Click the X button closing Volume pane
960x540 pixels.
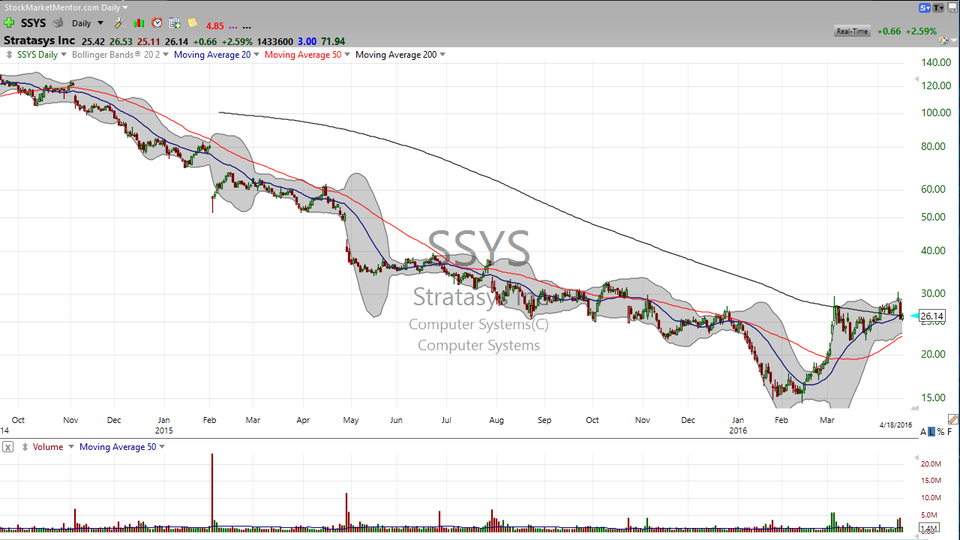[x=7, y=447]
